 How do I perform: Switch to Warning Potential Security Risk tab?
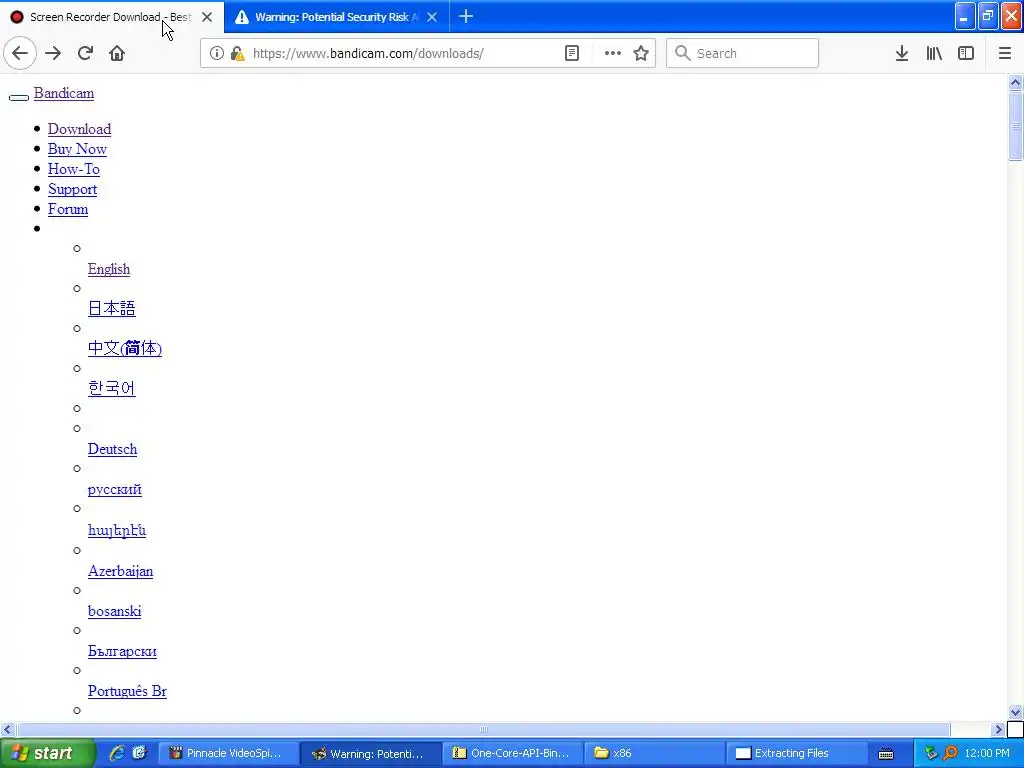click(x=336, y=17)
